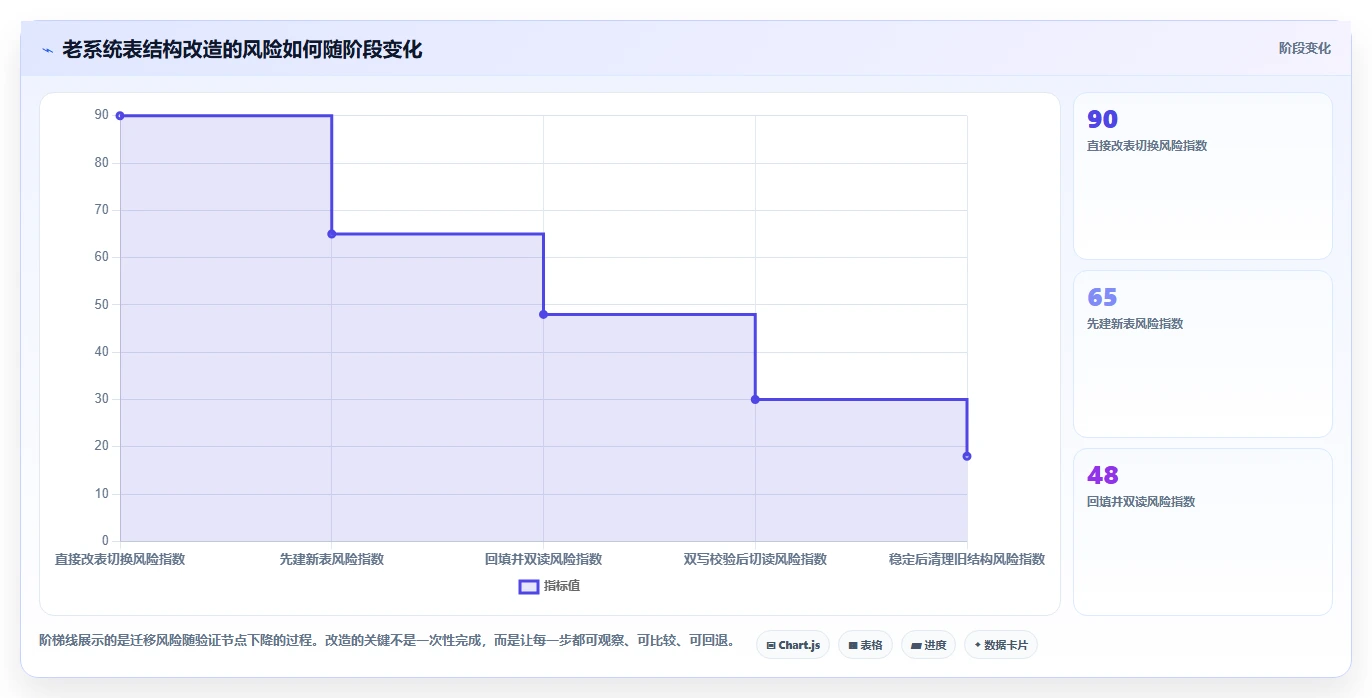Click the x-axis label 先建新表风险指数
This screenshot has height=698, width=1372.
pos(332,559)
